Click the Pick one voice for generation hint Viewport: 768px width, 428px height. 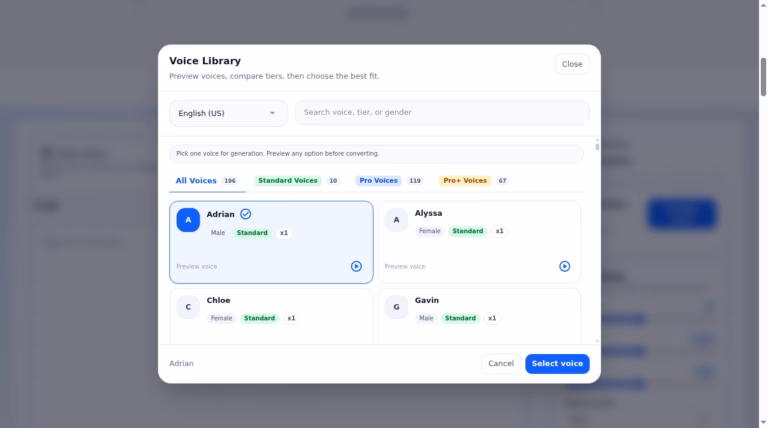pyautogui.click(x=376, y=154)
